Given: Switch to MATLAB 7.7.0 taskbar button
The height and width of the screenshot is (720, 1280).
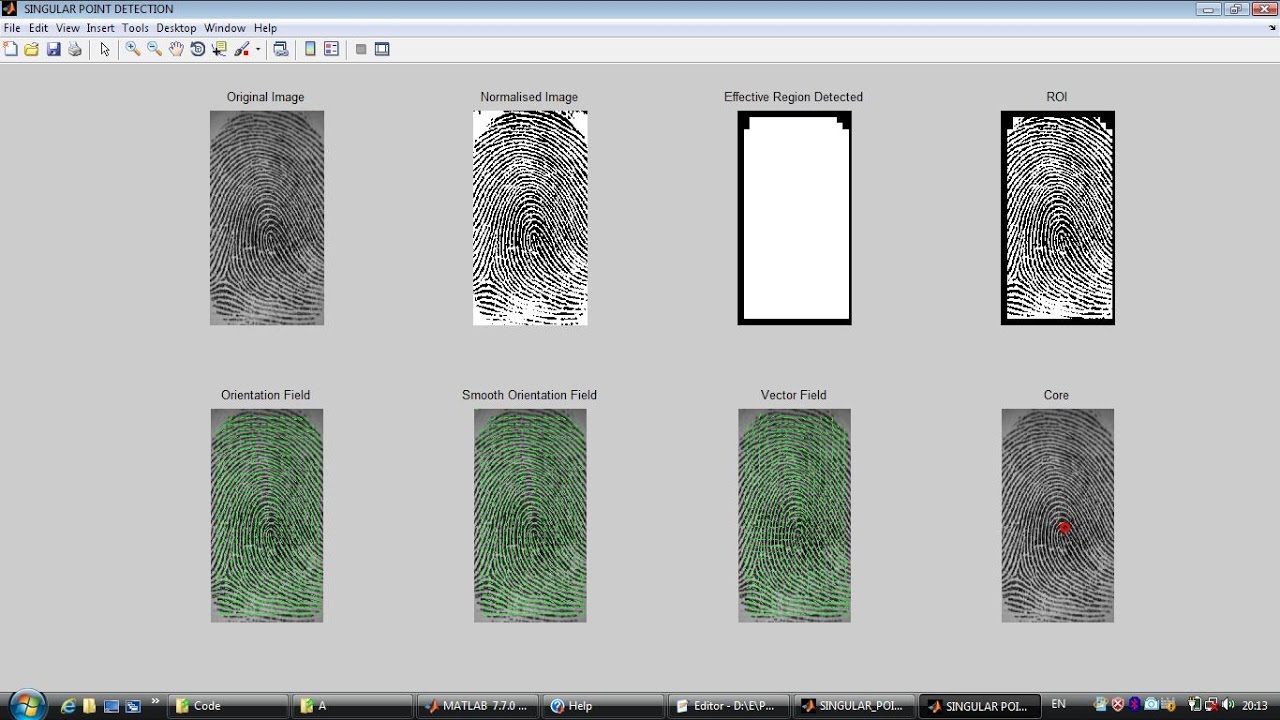Looking at the screenshot, I should pyautogui.click(x=478, y=706).
